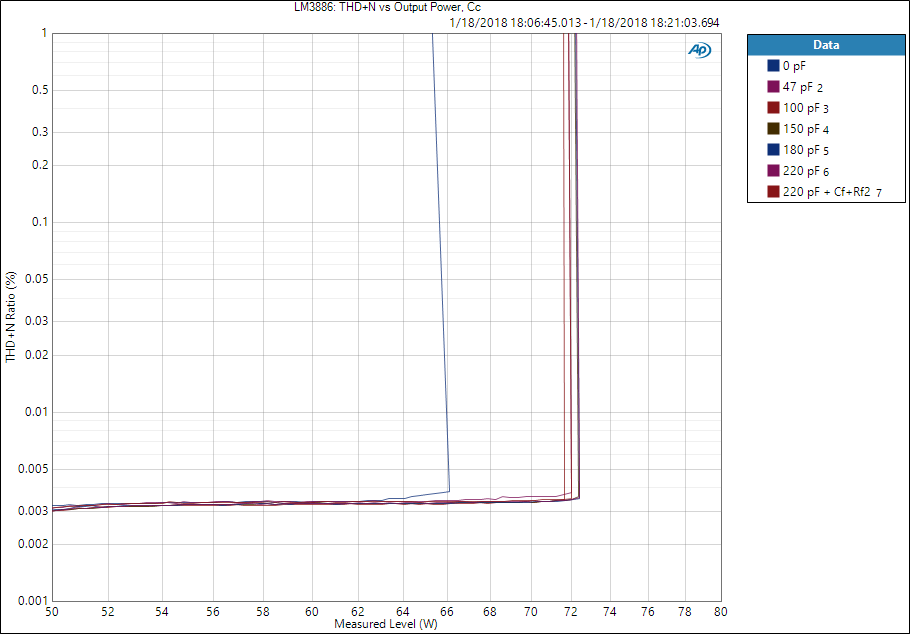Screen dimensions: 910x634
Task: Select the '180 pF' legend entry text
Action: tap(806, 150)
